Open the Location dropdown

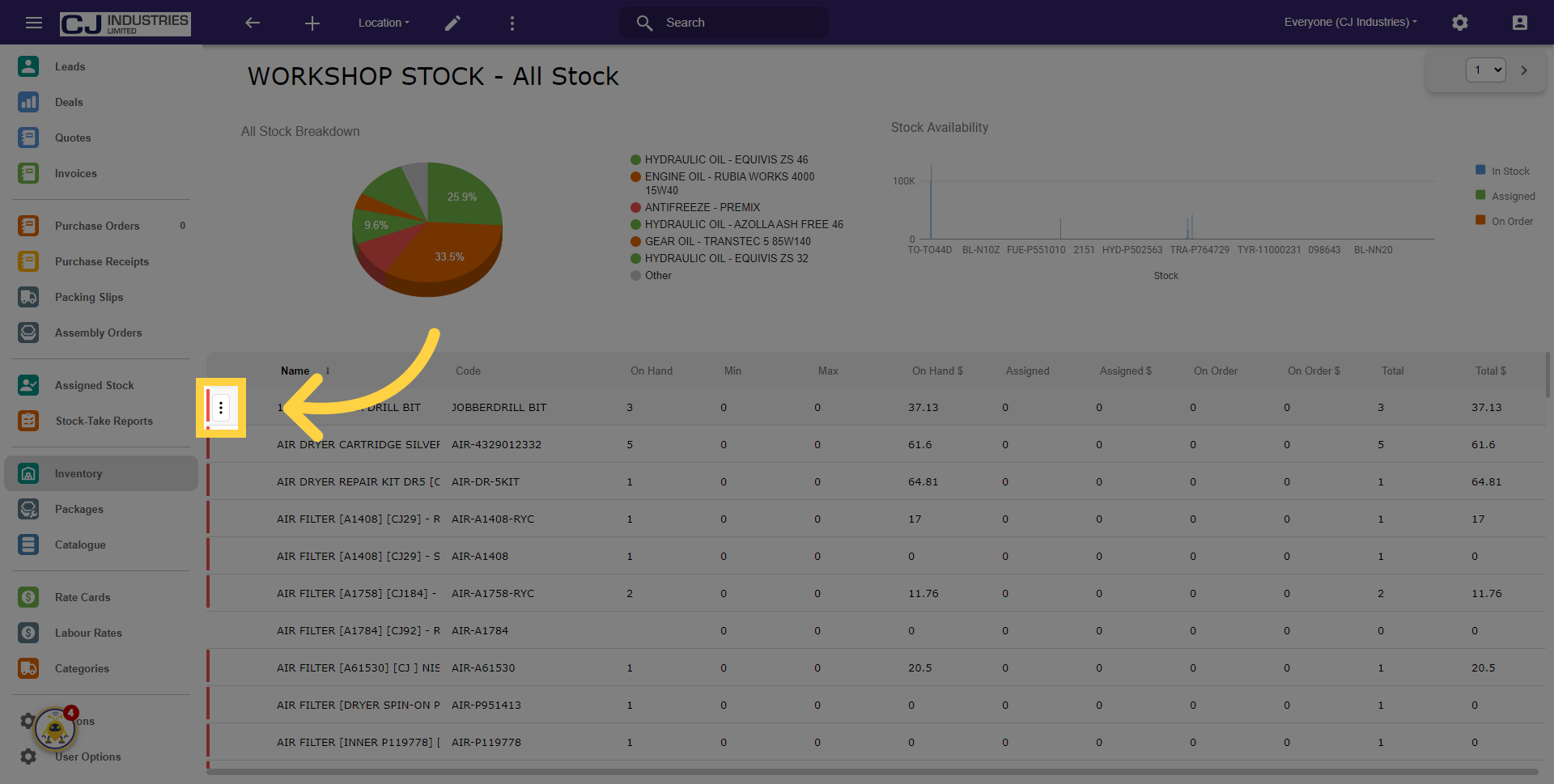pyautogui.click(x=384, y=23)
